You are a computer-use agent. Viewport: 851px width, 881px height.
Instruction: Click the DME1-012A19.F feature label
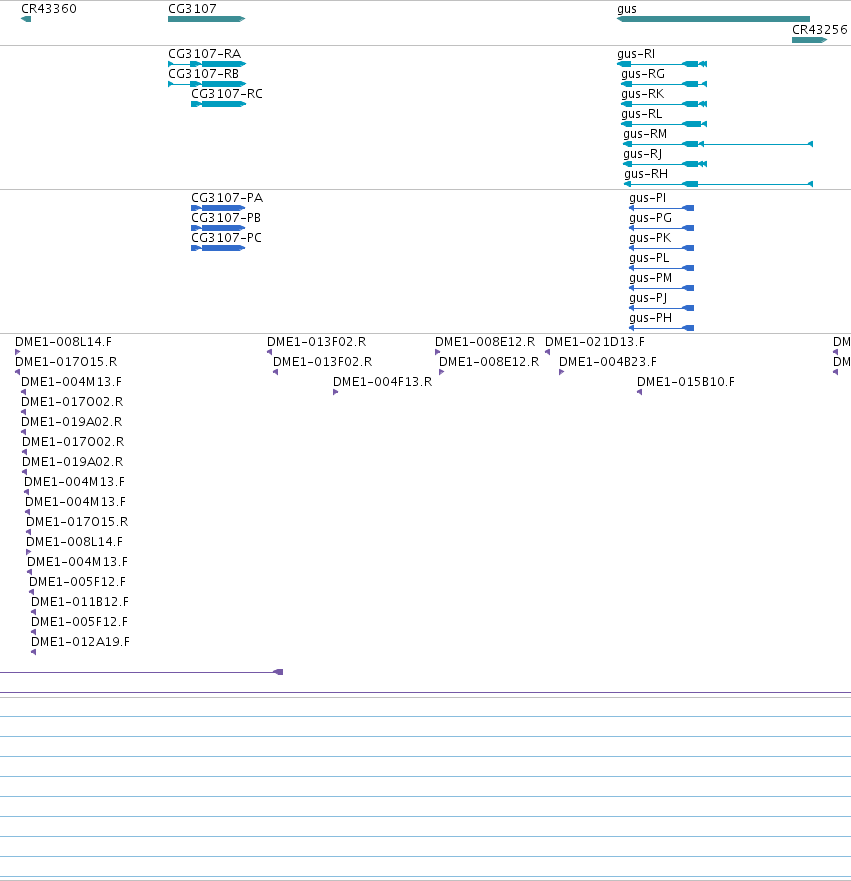(80, 642)
